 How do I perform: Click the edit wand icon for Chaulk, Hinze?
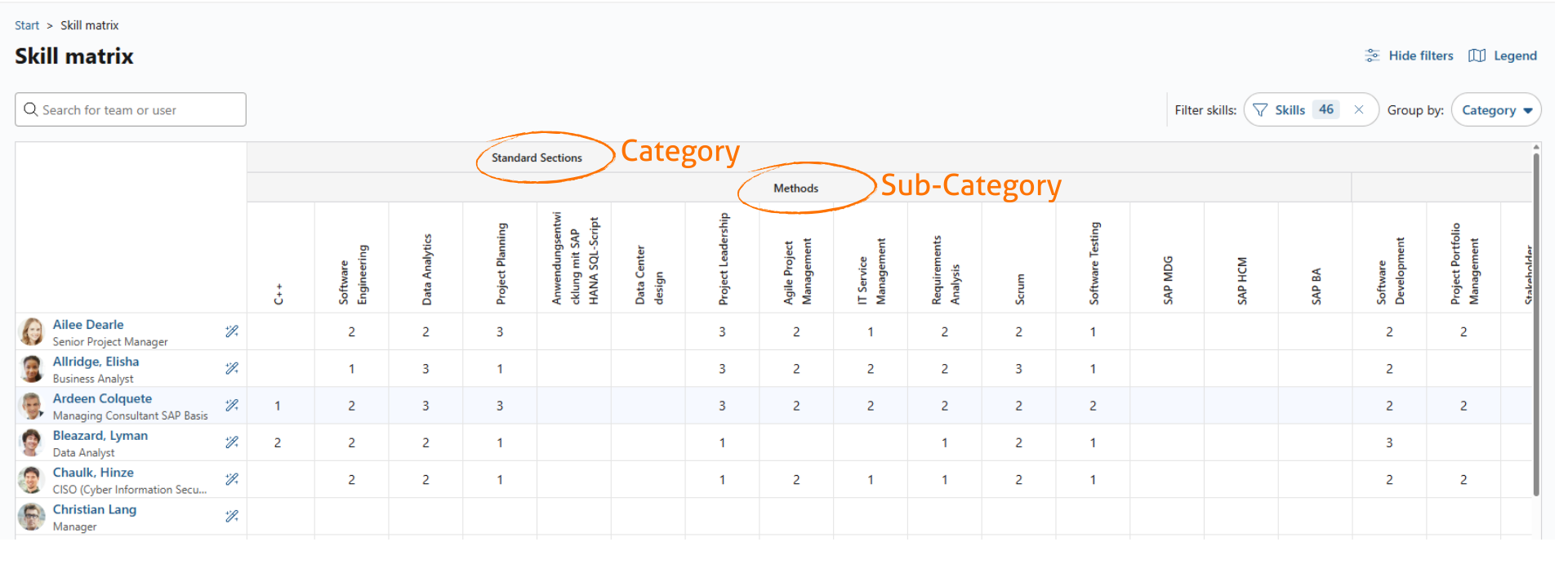coord(232,479)
